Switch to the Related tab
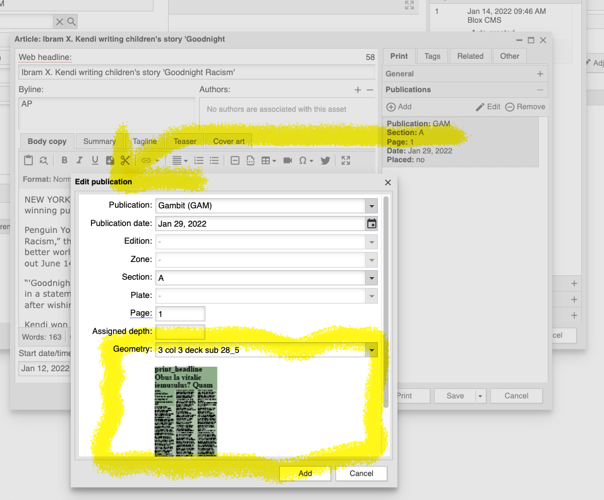This screenshot has height=500, width=604. [x=470, y=56]
